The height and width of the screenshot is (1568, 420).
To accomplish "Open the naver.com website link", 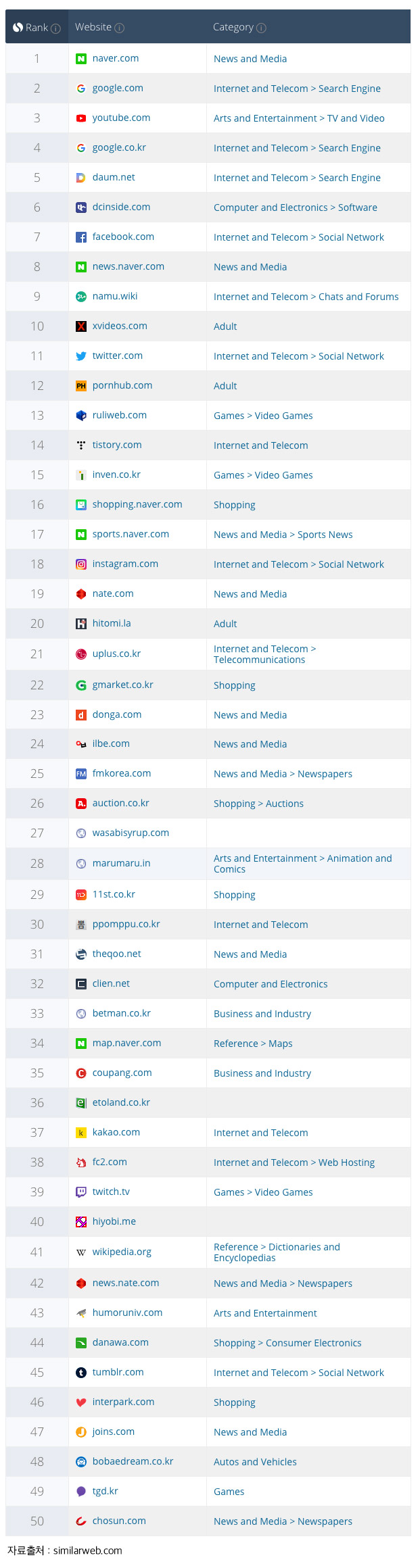I will click(x=116, y=59).
